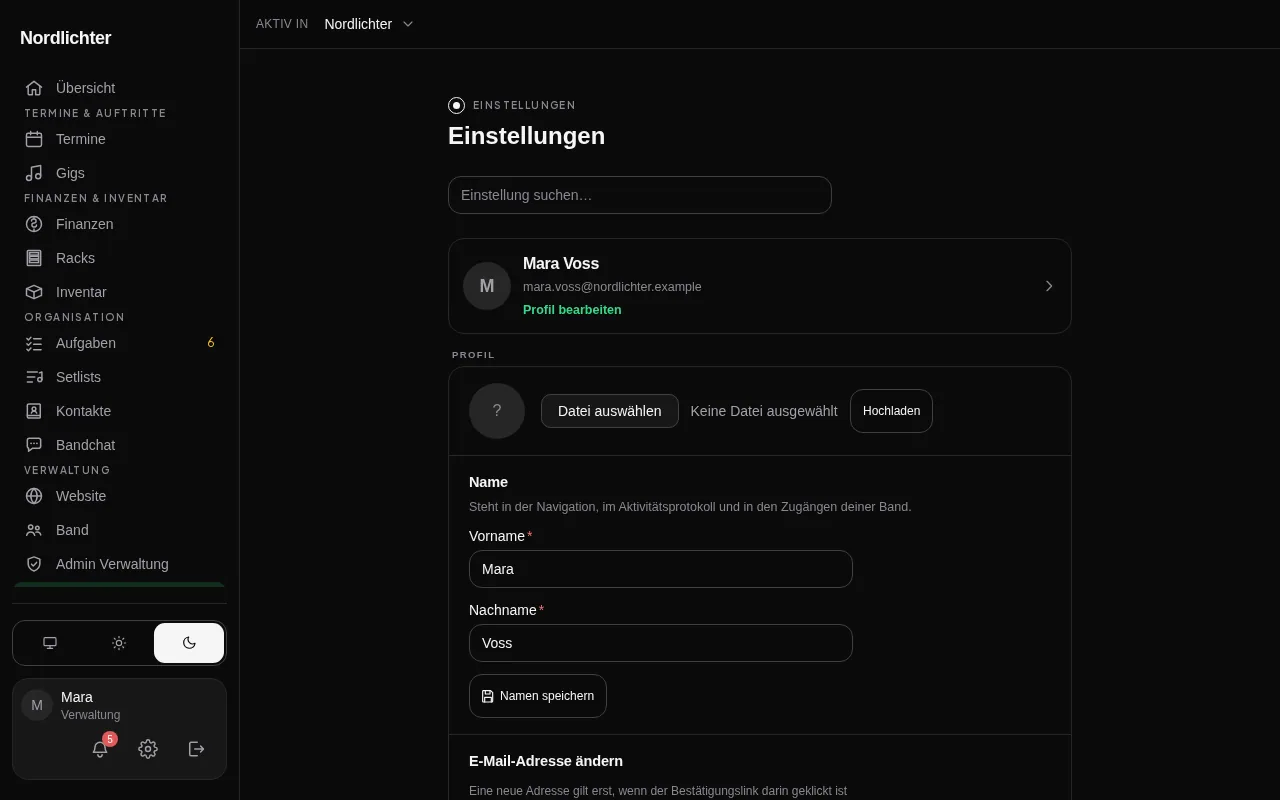Image resolution: width=1280 pixels, height=800 pixels.
Task: Click the Nachname input field
Action: pyautogui.click(x=661, y=643)
